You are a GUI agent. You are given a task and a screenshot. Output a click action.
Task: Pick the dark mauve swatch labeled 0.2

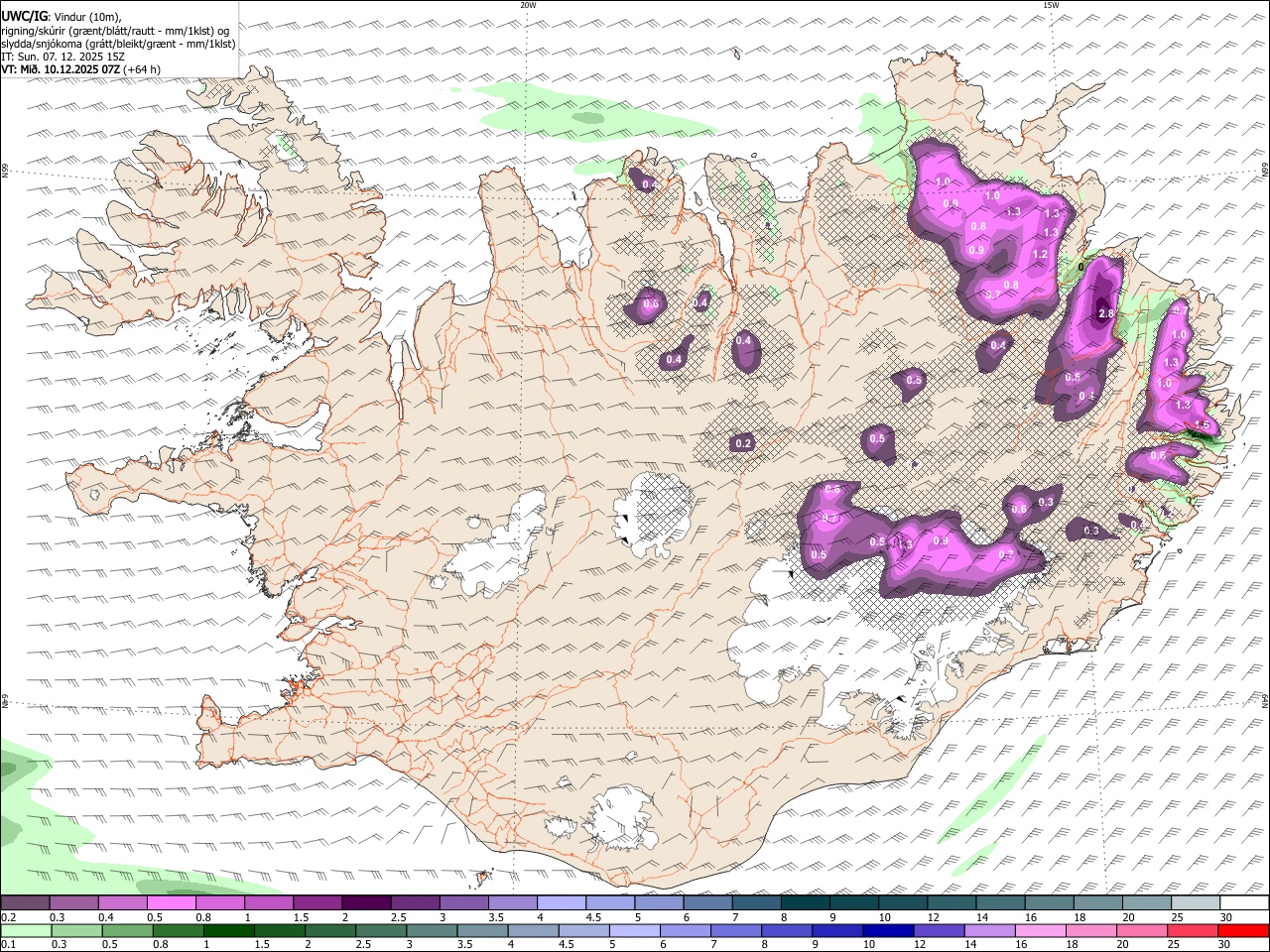pos(25,902)
